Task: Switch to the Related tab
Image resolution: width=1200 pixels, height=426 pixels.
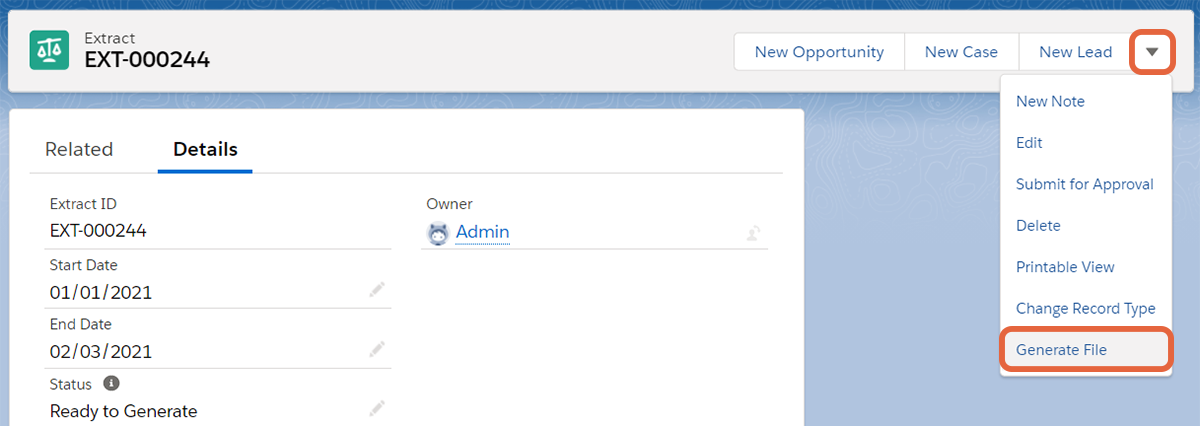Action: pyautogui.click(x=79, y=150)
